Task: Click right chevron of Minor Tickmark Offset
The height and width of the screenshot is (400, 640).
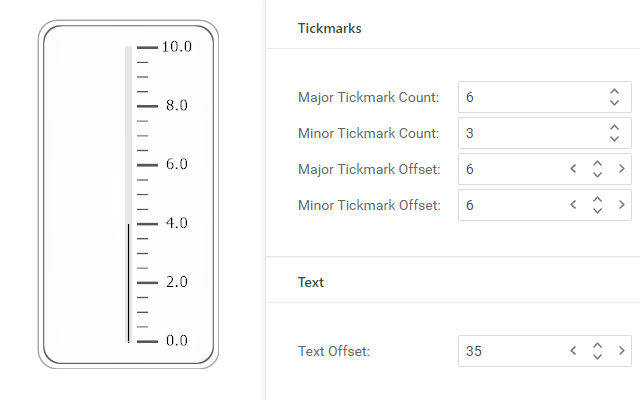Action: point(621,205)
